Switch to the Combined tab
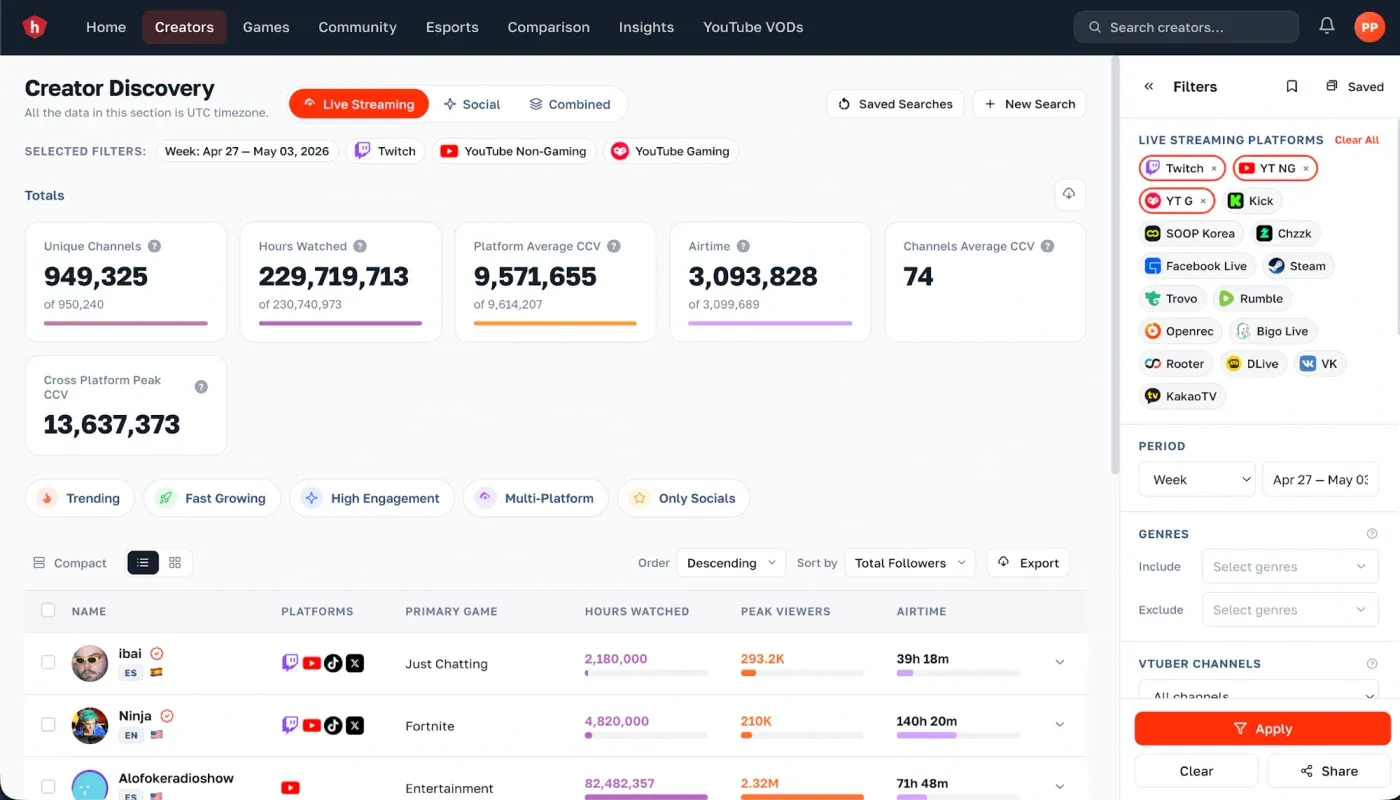The width and height of the screenshot is (1400, 800). (x=570, y=104)
